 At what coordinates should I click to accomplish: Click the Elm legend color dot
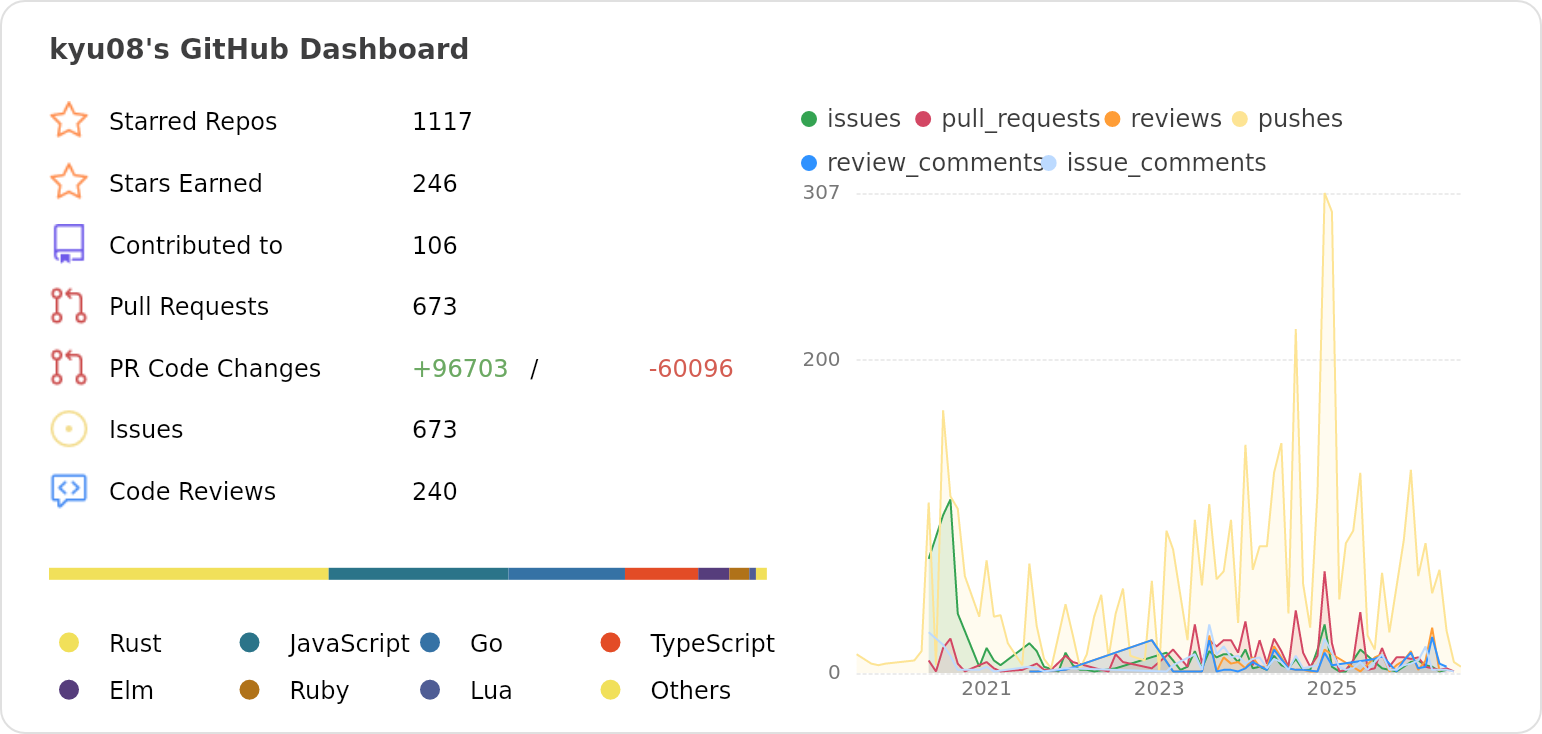[69, 689]
